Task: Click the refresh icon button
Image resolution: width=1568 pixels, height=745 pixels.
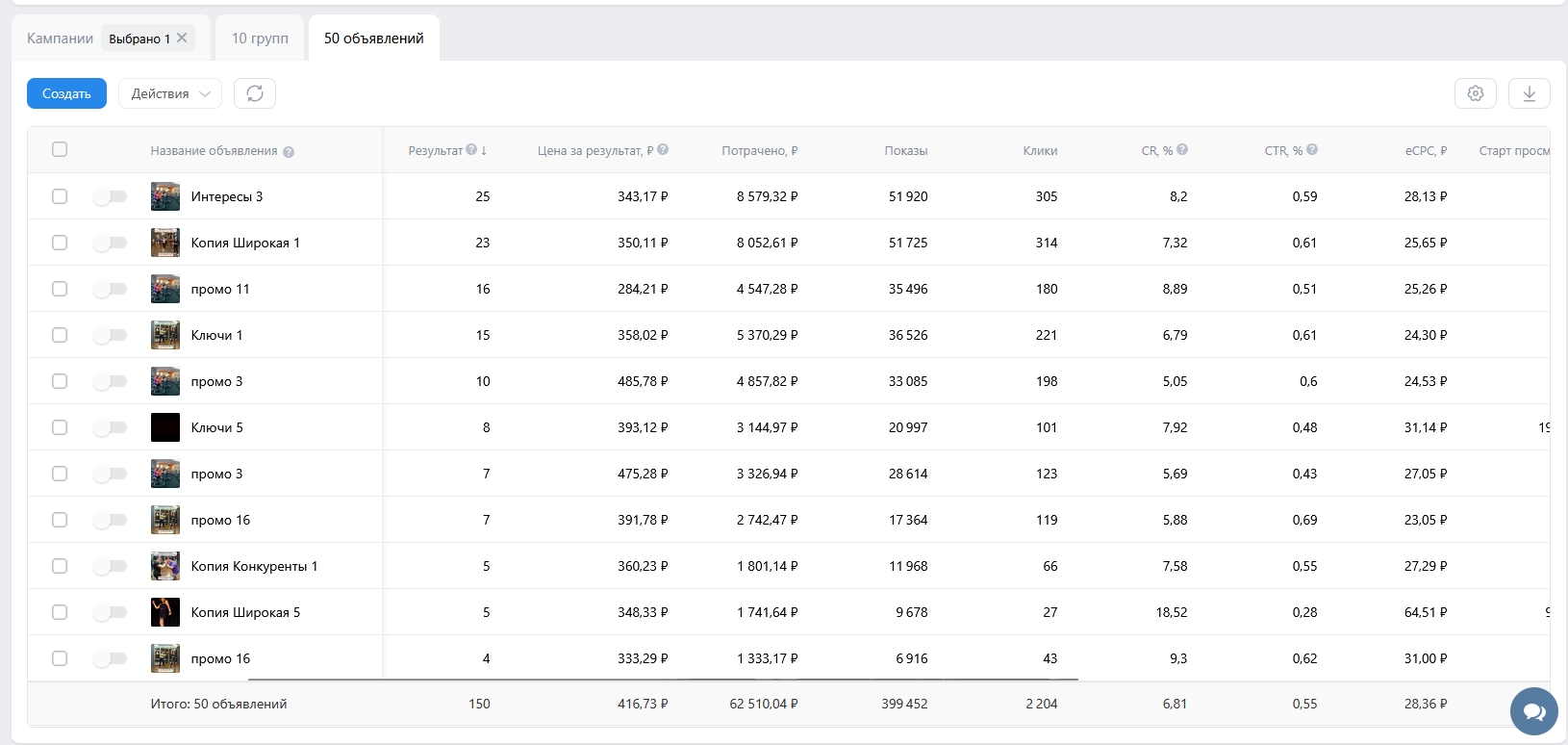Action: [255, 93]
